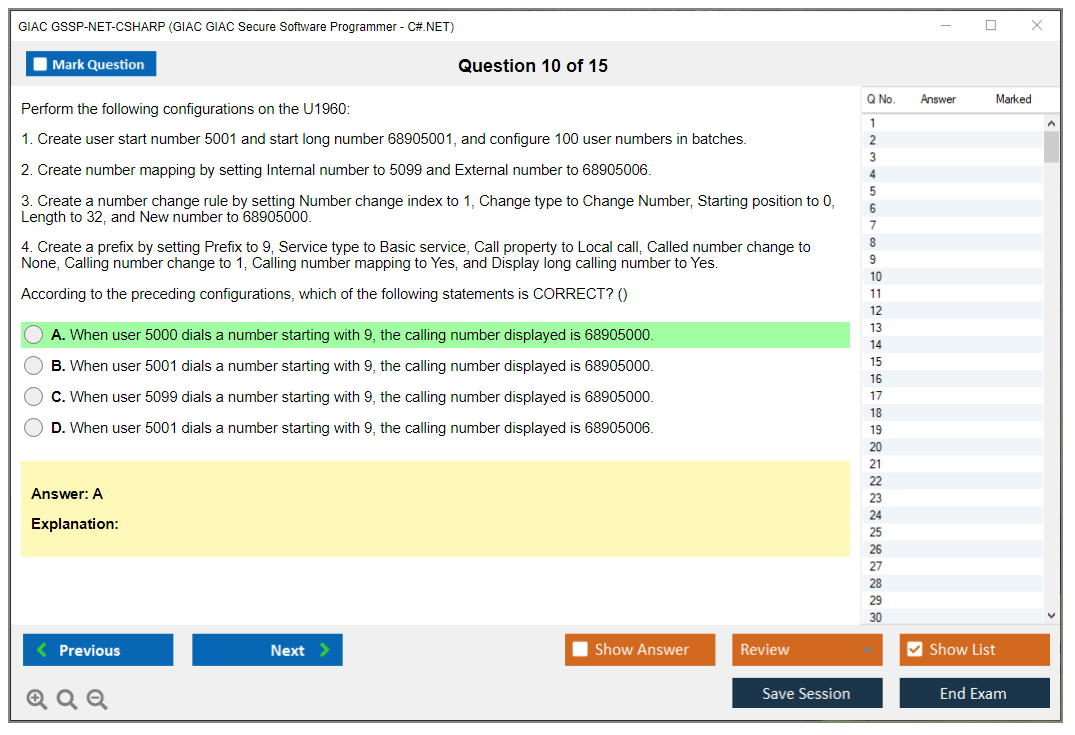This screenshot has width=1075, height=735.
Task: Click the zoom reset magnifier icon
Action: [67, 699]
